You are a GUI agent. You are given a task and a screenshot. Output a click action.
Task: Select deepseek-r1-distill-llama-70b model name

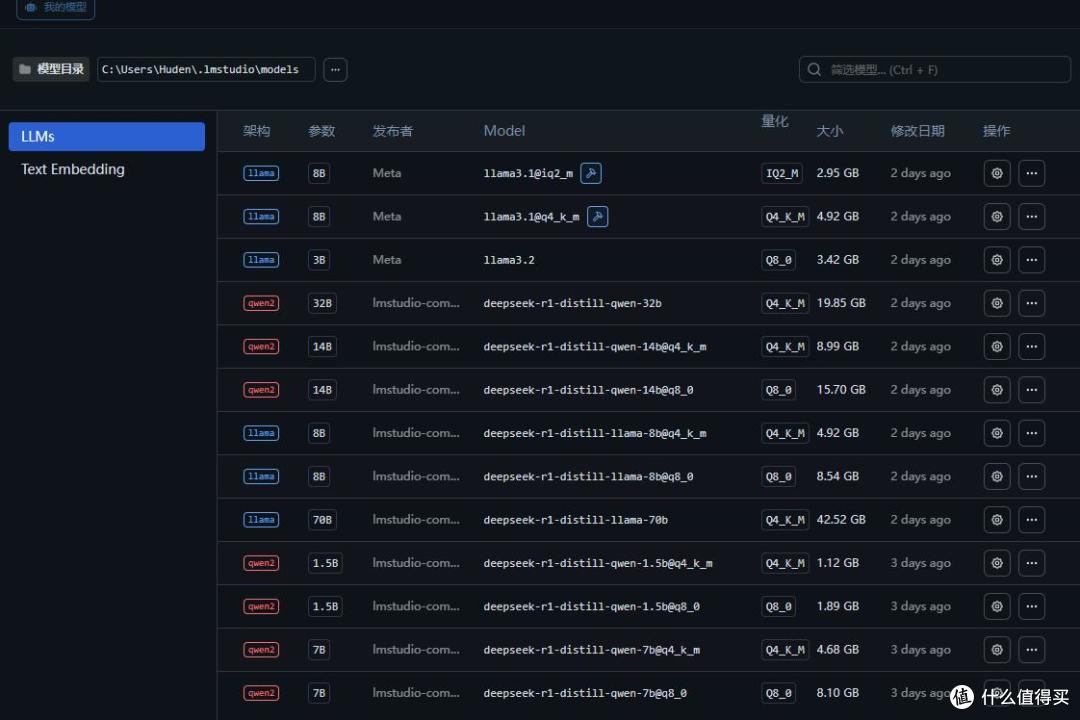[x=576, y=520]
